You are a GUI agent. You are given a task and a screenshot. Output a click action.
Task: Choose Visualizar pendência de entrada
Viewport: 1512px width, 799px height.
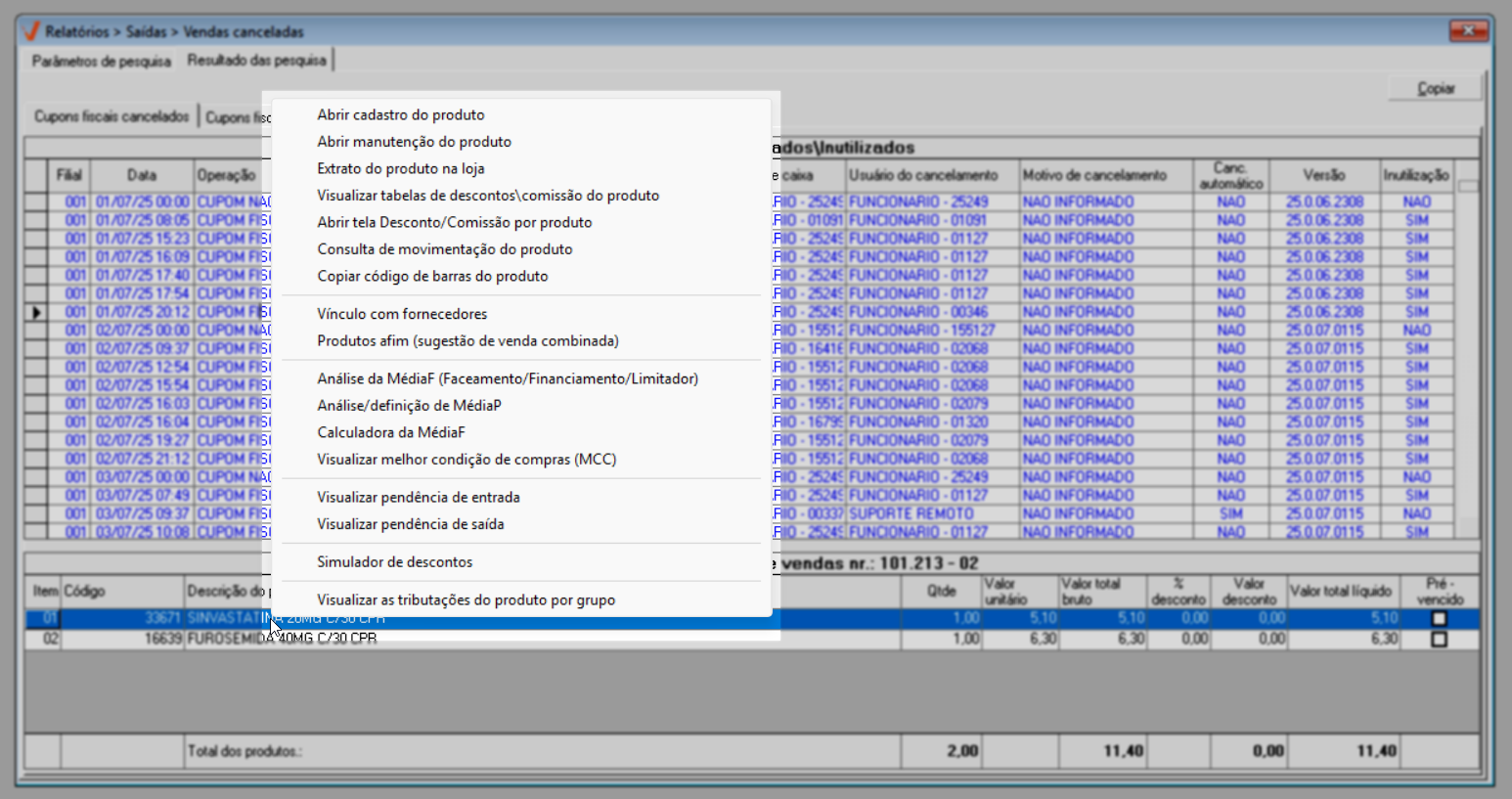point(418,497)
